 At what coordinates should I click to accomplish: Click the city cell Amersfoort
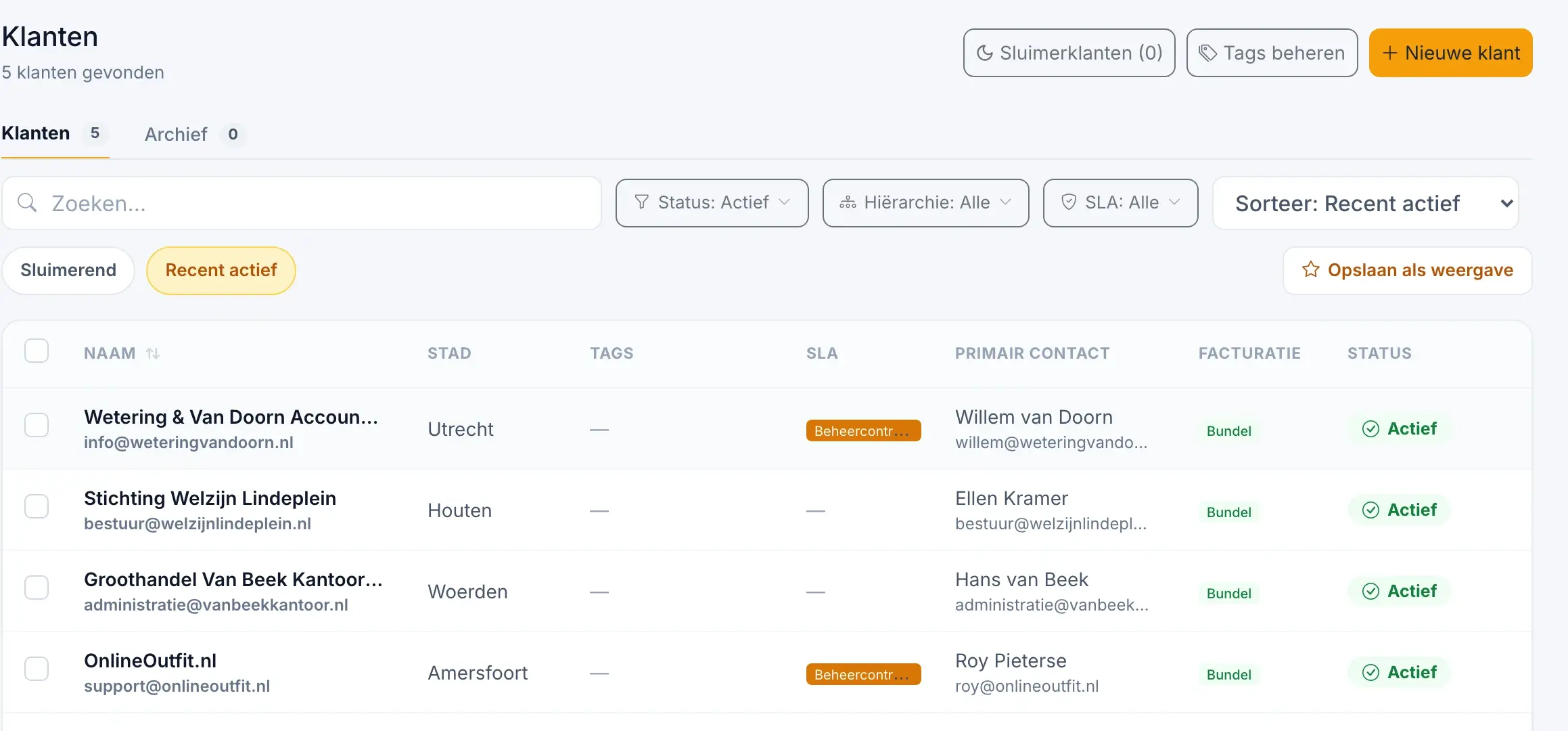click(478, 673)
